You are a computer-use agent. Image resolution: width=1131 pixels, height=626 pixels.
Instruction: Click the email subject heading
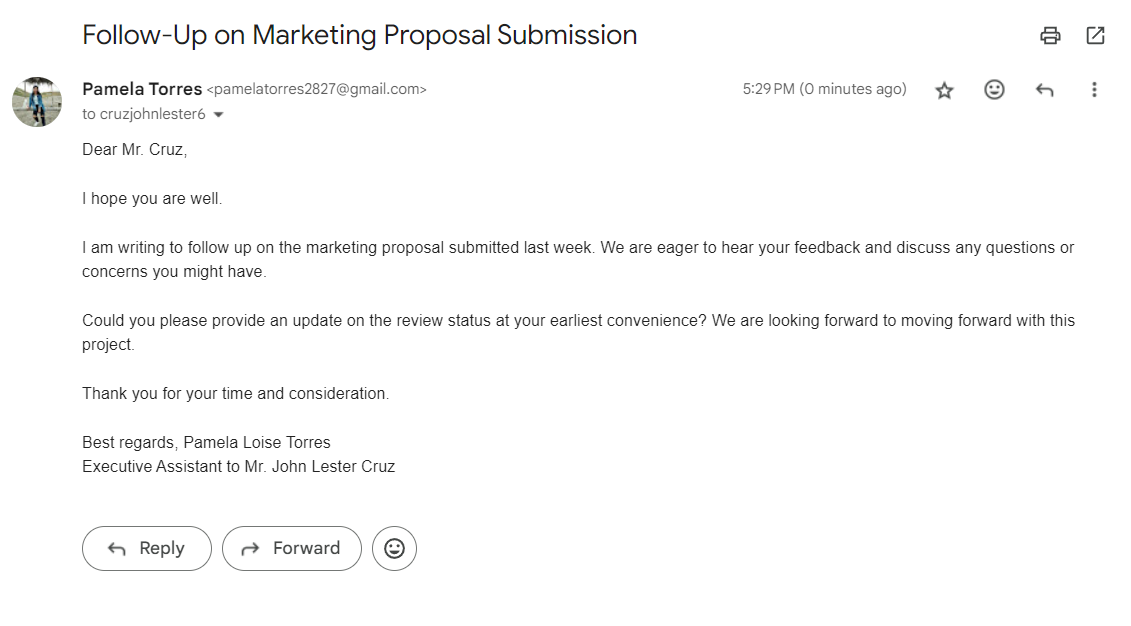click(x=359, y=35)
